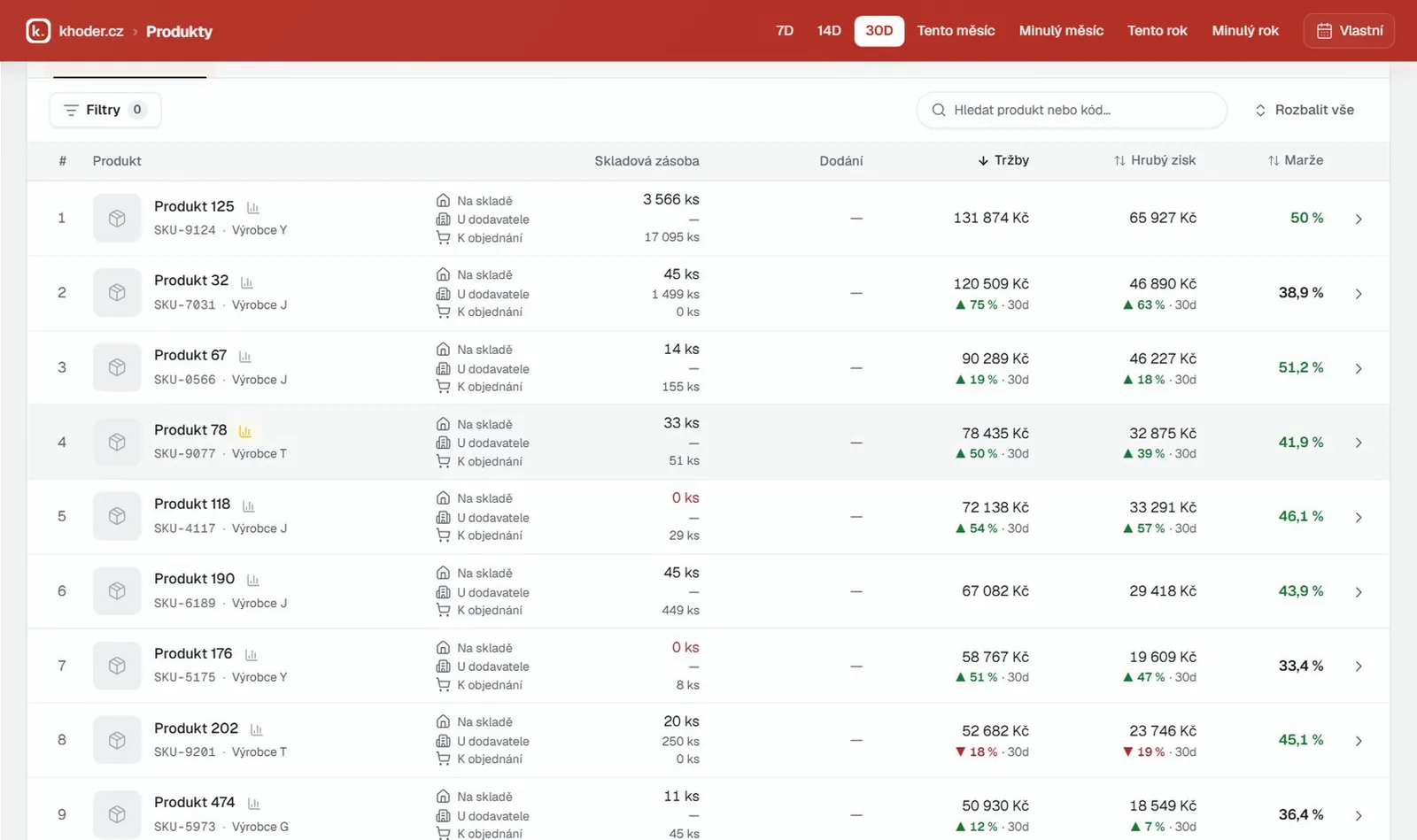The width and height of the screenshot is (1417, 840).
Task: Switch to Minulý rok period
Action: [x=1245, y=31]
